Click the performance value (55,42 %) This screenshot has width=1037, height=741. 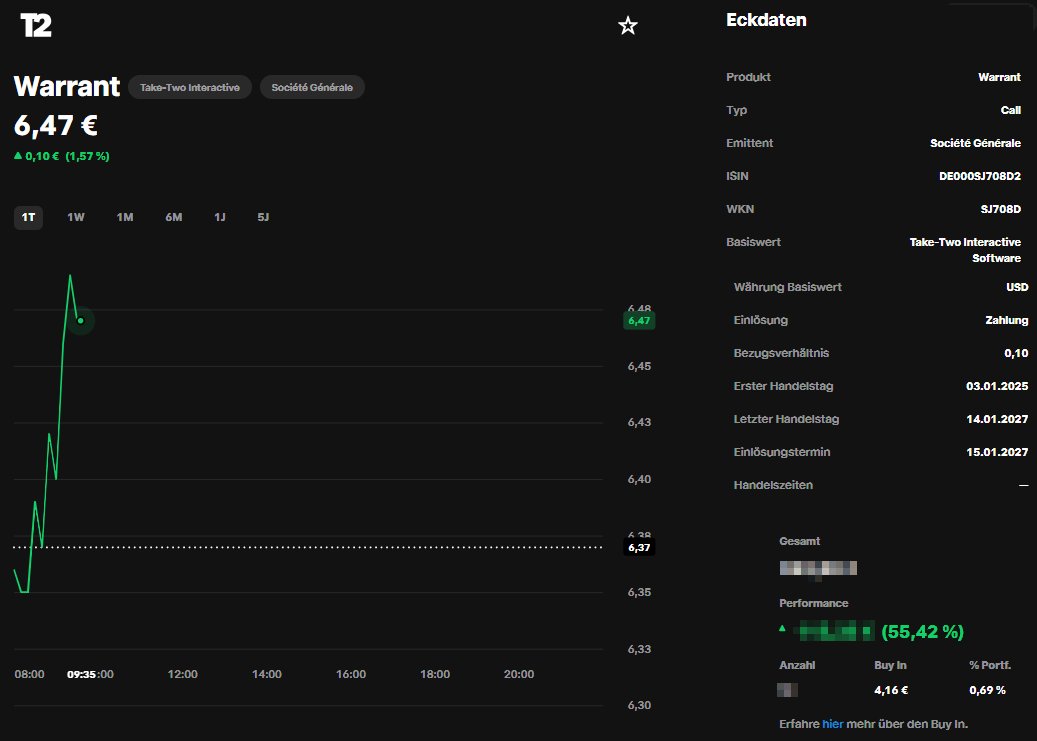(922, 632)
